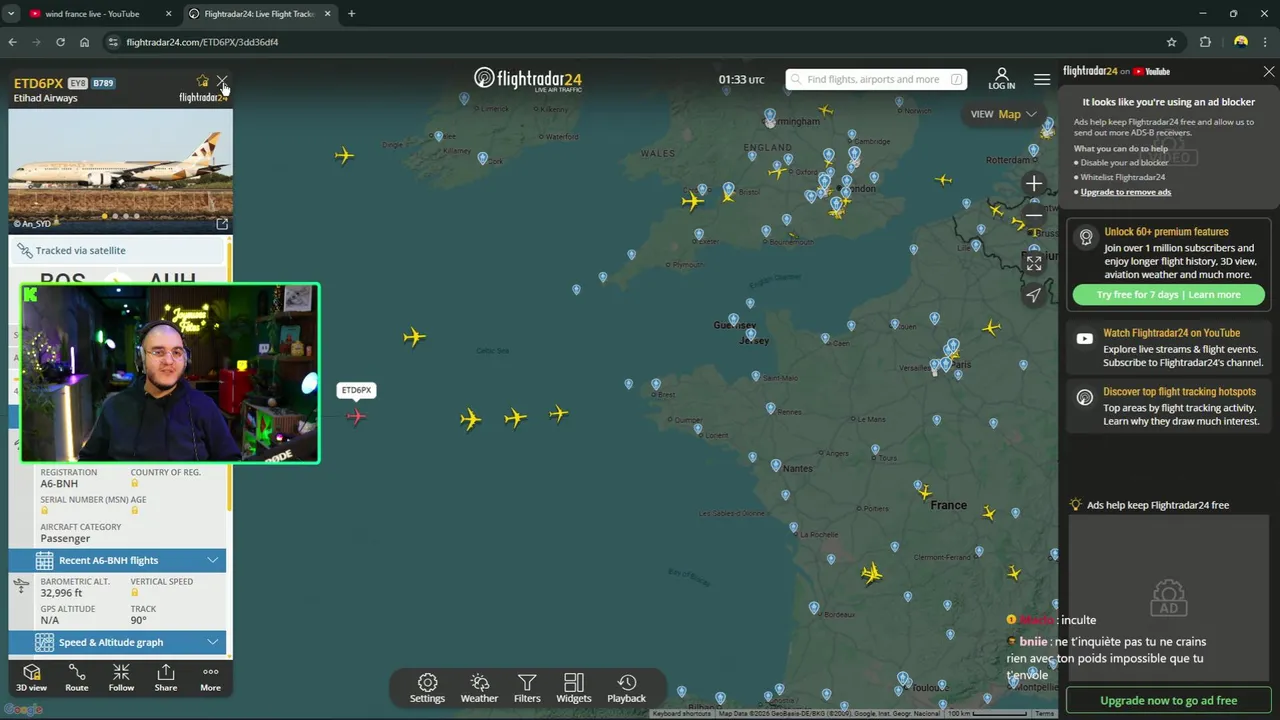Center map on my location
The height and width of the screenshot is (720, 1280).
point(1034,295)
